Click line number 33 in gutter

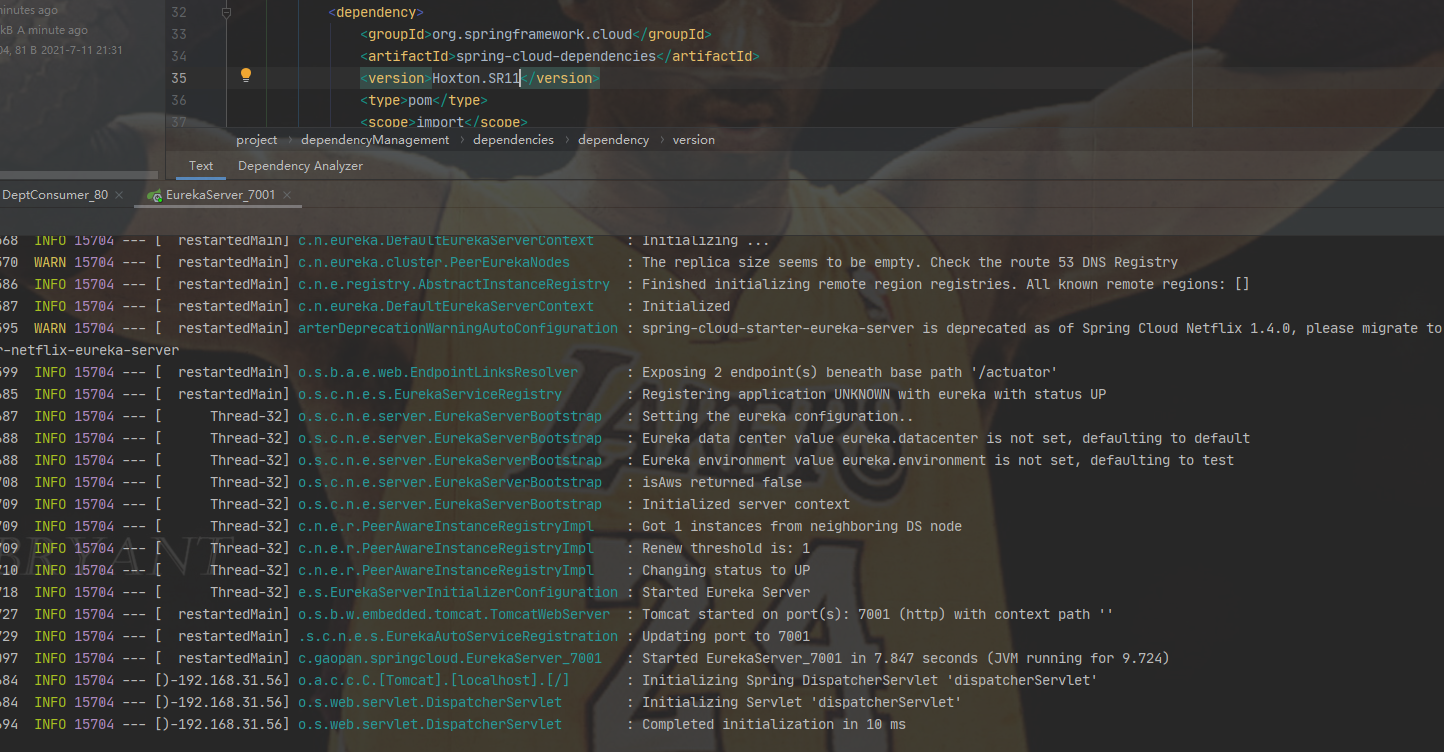[179, 35]
